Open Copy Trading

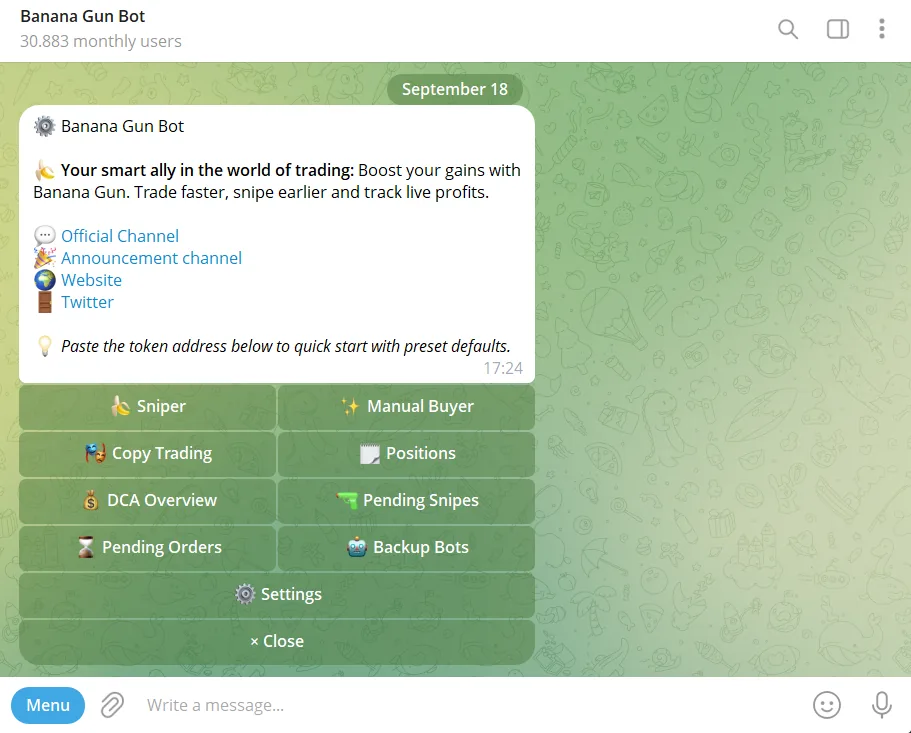148,454
